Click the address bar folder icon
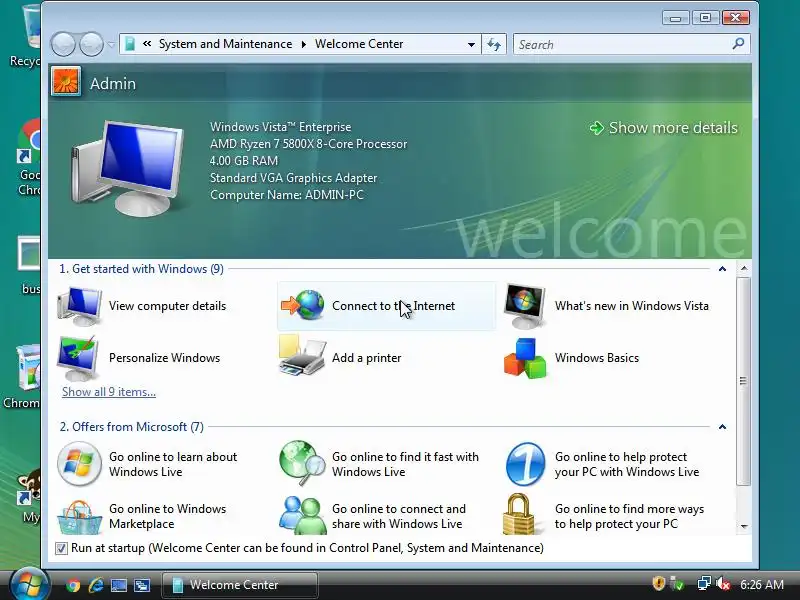 [130, 44]
